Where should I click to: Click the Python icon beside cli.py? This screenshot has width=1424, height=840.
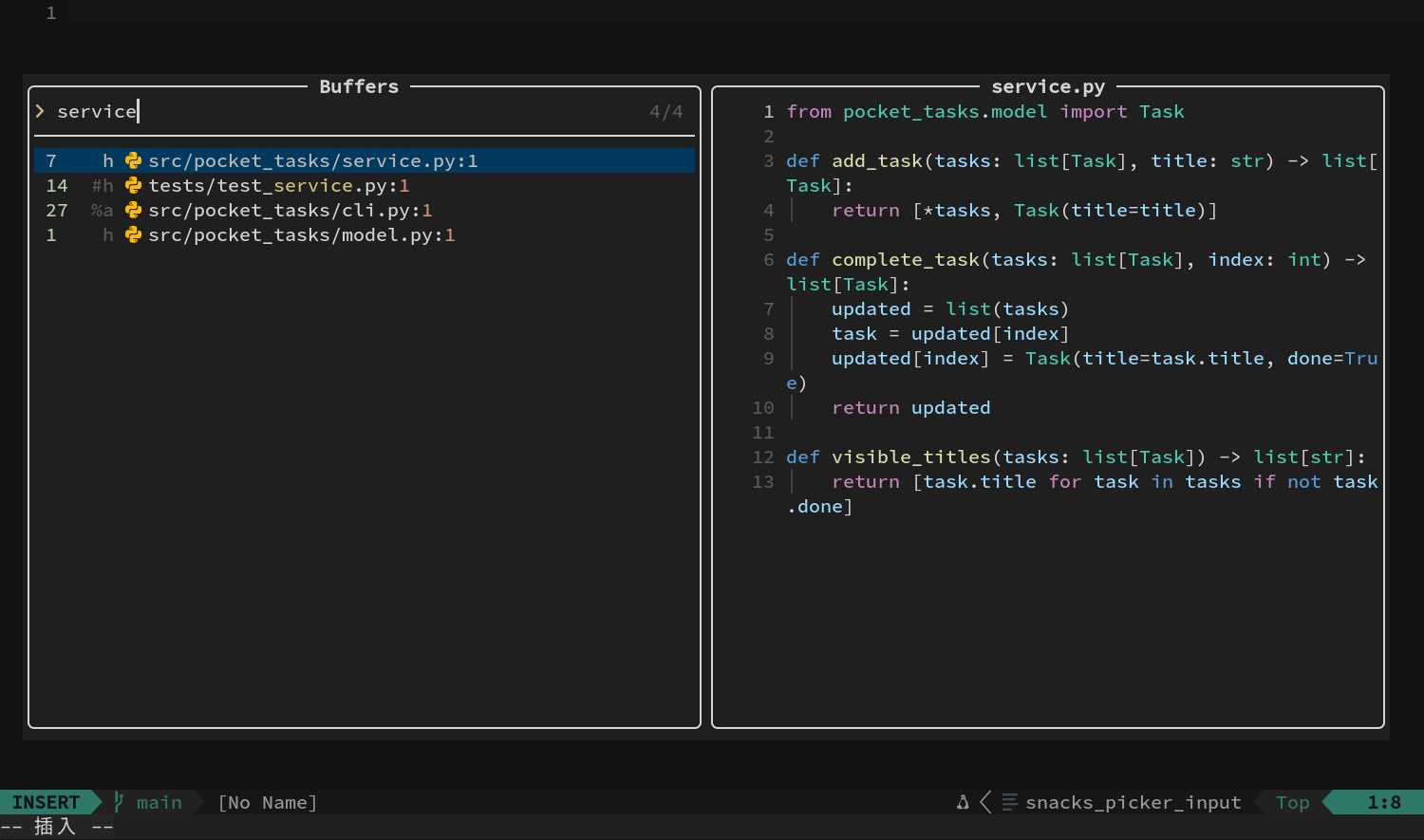(x=133, y=210)
